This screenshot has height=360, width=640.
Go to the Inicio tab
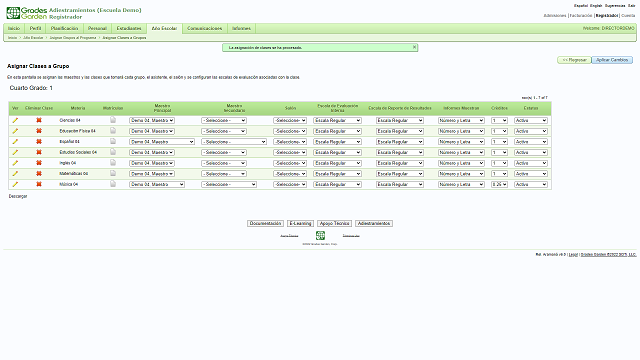[x=14, y=29]
